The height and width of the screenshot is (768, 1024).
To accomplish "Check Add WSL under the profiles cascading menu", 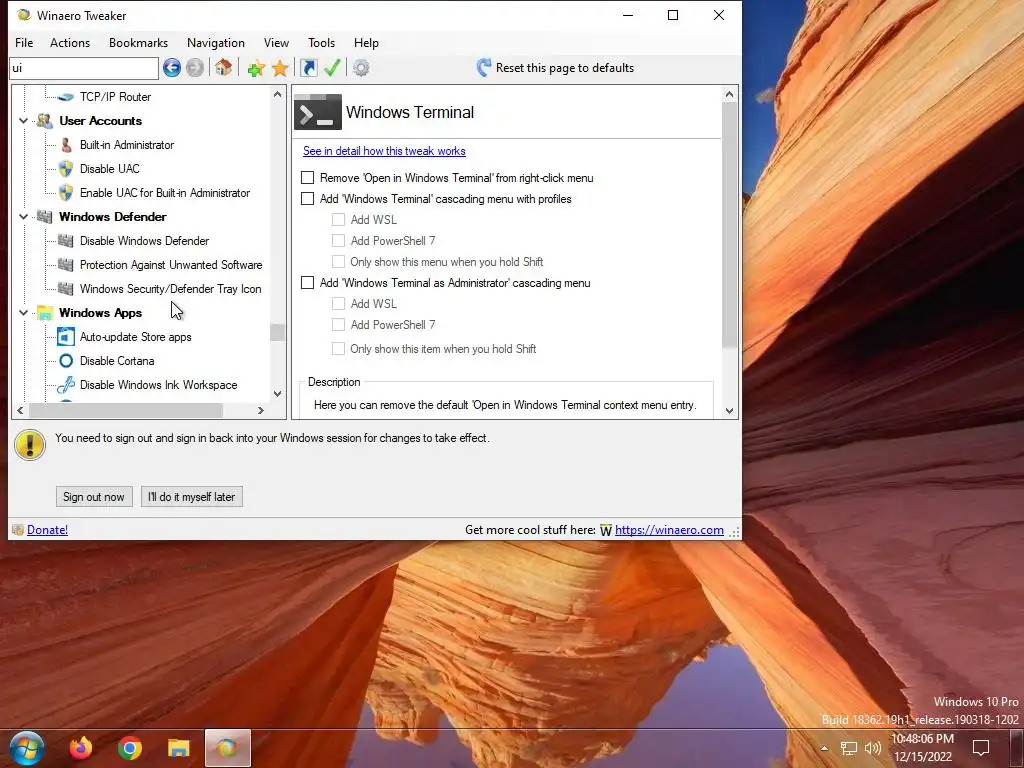I will click(338, 219).
